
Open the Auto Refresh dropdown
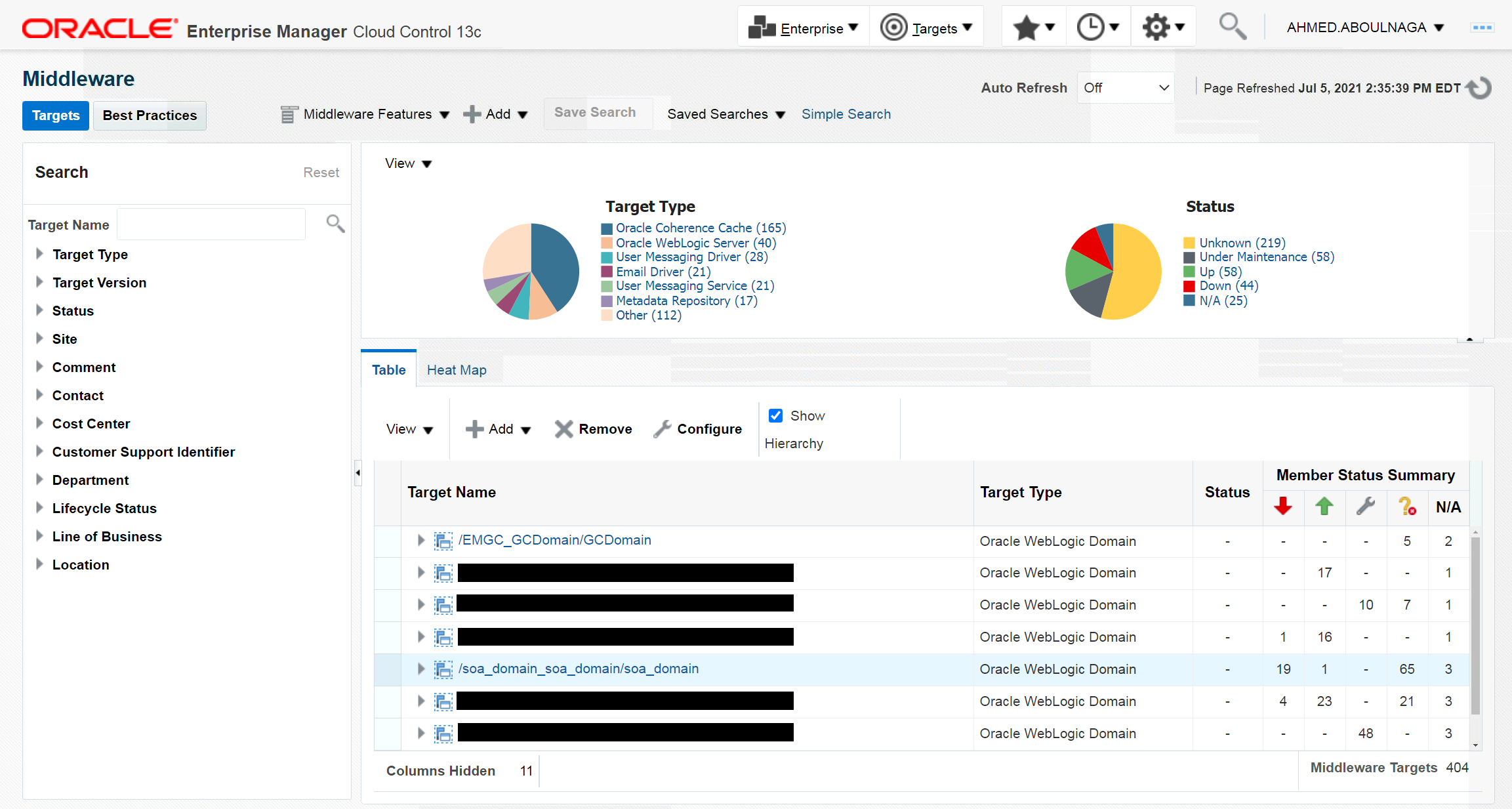coord(1126,88)
